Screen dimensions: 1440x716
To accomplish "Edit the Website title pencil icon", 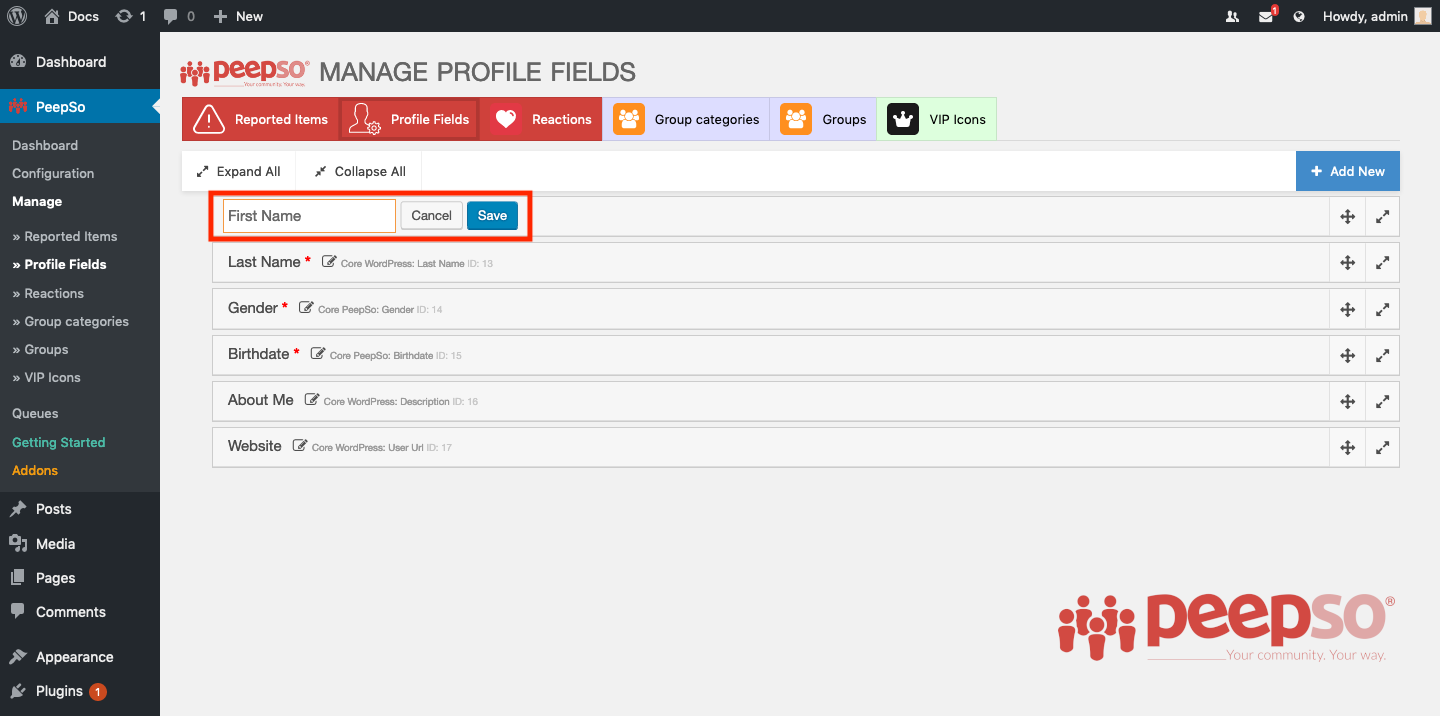I will (x=300, y=446).
